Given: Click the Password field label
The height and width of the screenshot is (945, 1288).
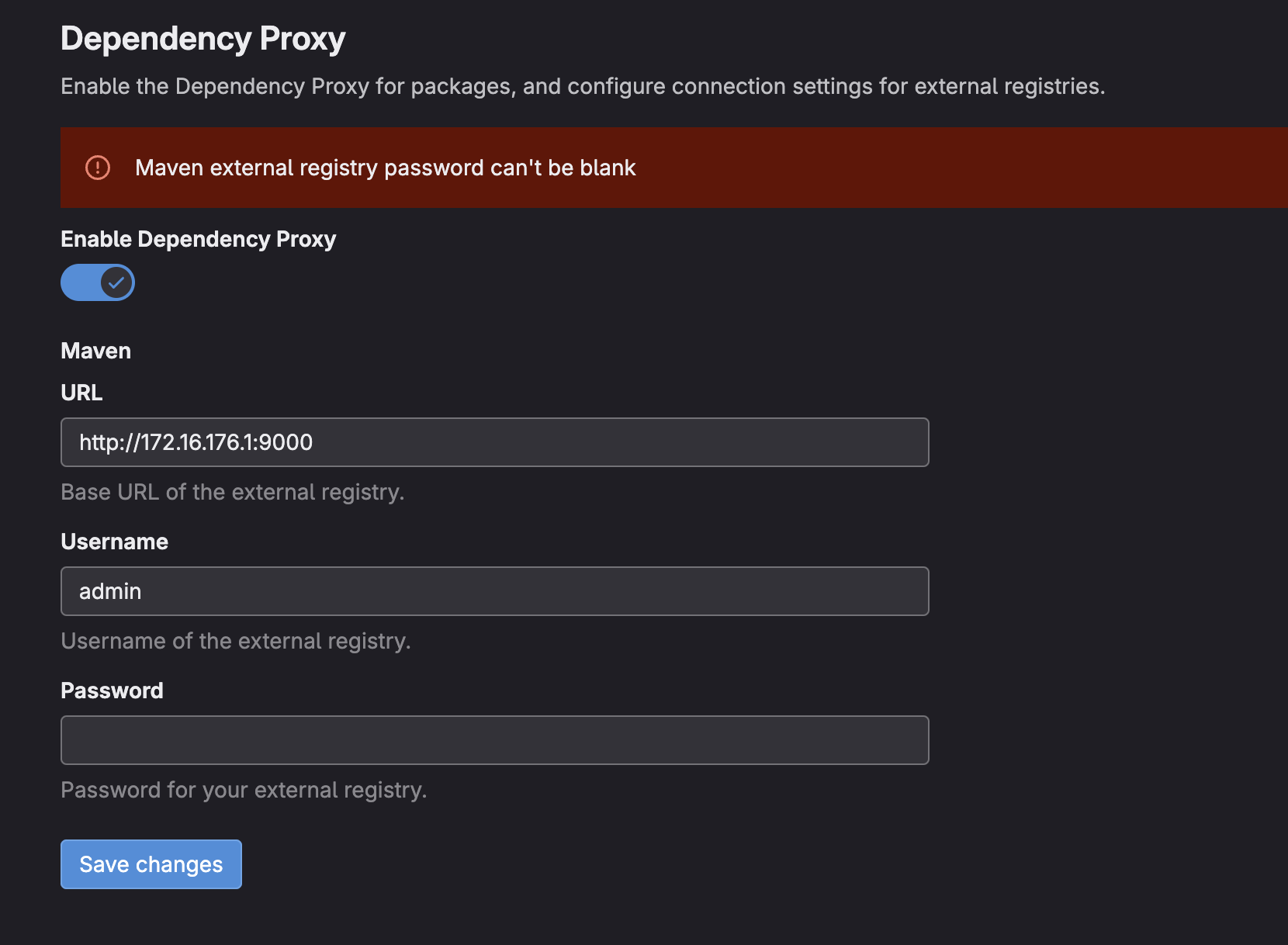Looking at the screenshot, I should click(113, 691).
